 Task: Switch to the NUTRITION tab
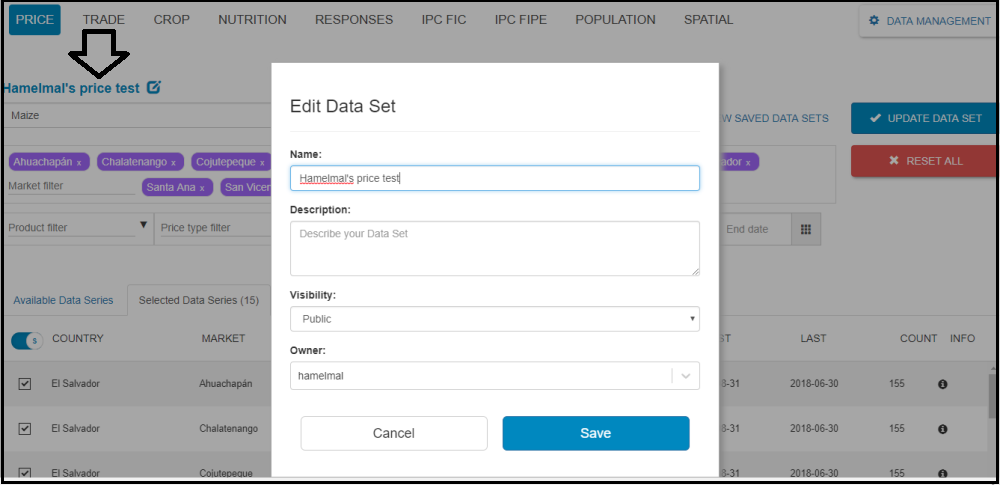[x=252, y=20]
